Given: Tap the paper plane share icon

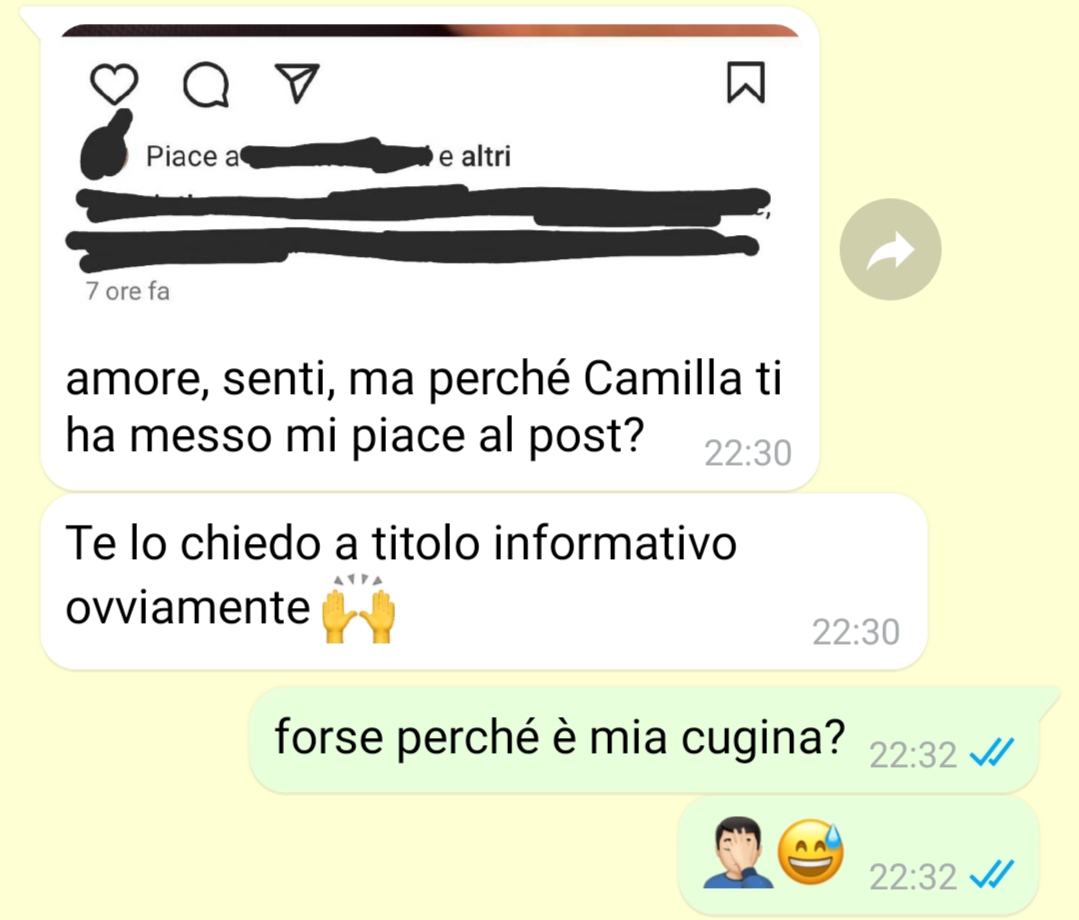Looking at the screenshot, I should 297,83.
